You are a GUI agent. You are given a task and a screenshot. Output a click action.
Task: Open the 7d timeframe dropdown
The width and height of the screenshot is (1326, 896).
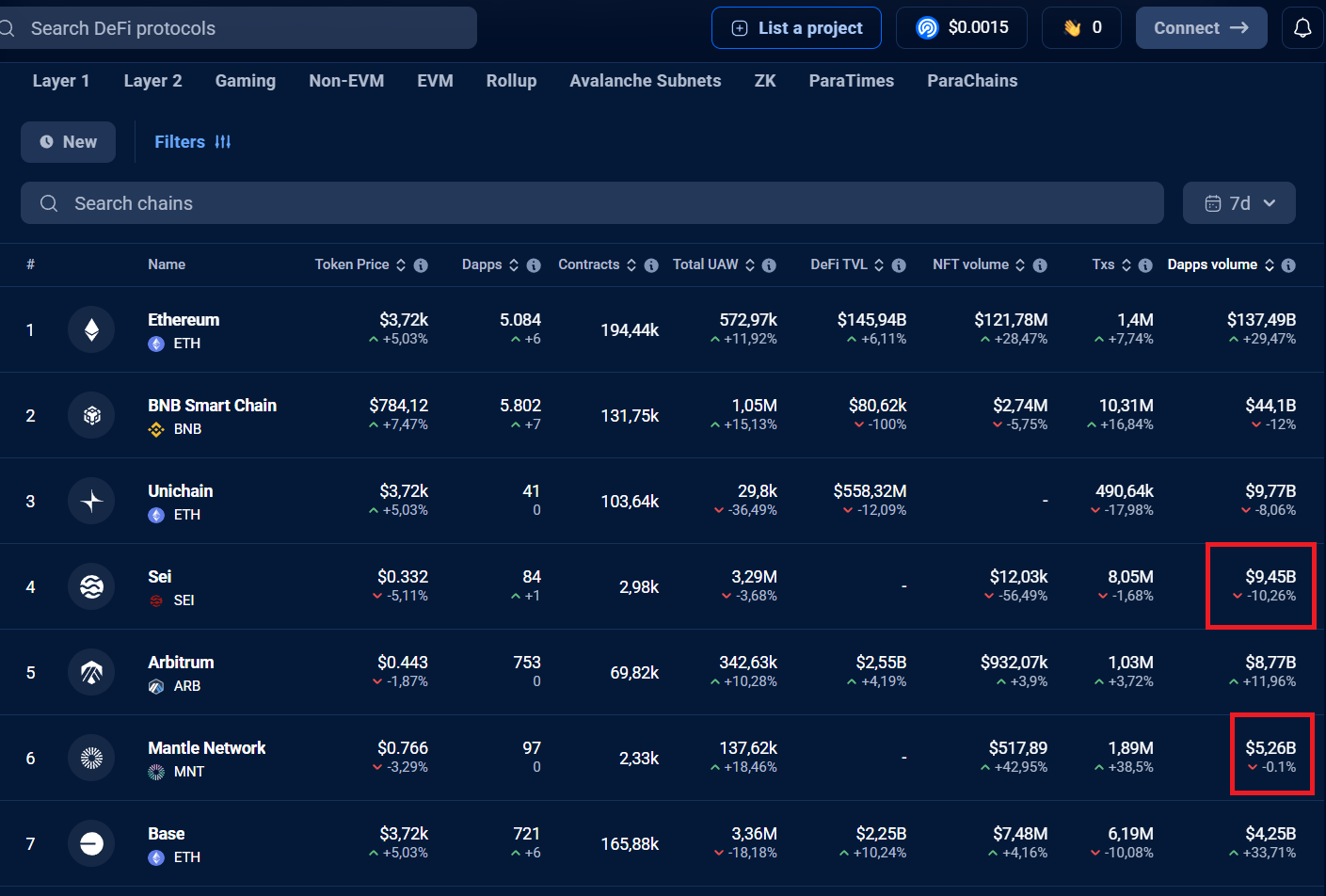click(x=1239, y=202)
